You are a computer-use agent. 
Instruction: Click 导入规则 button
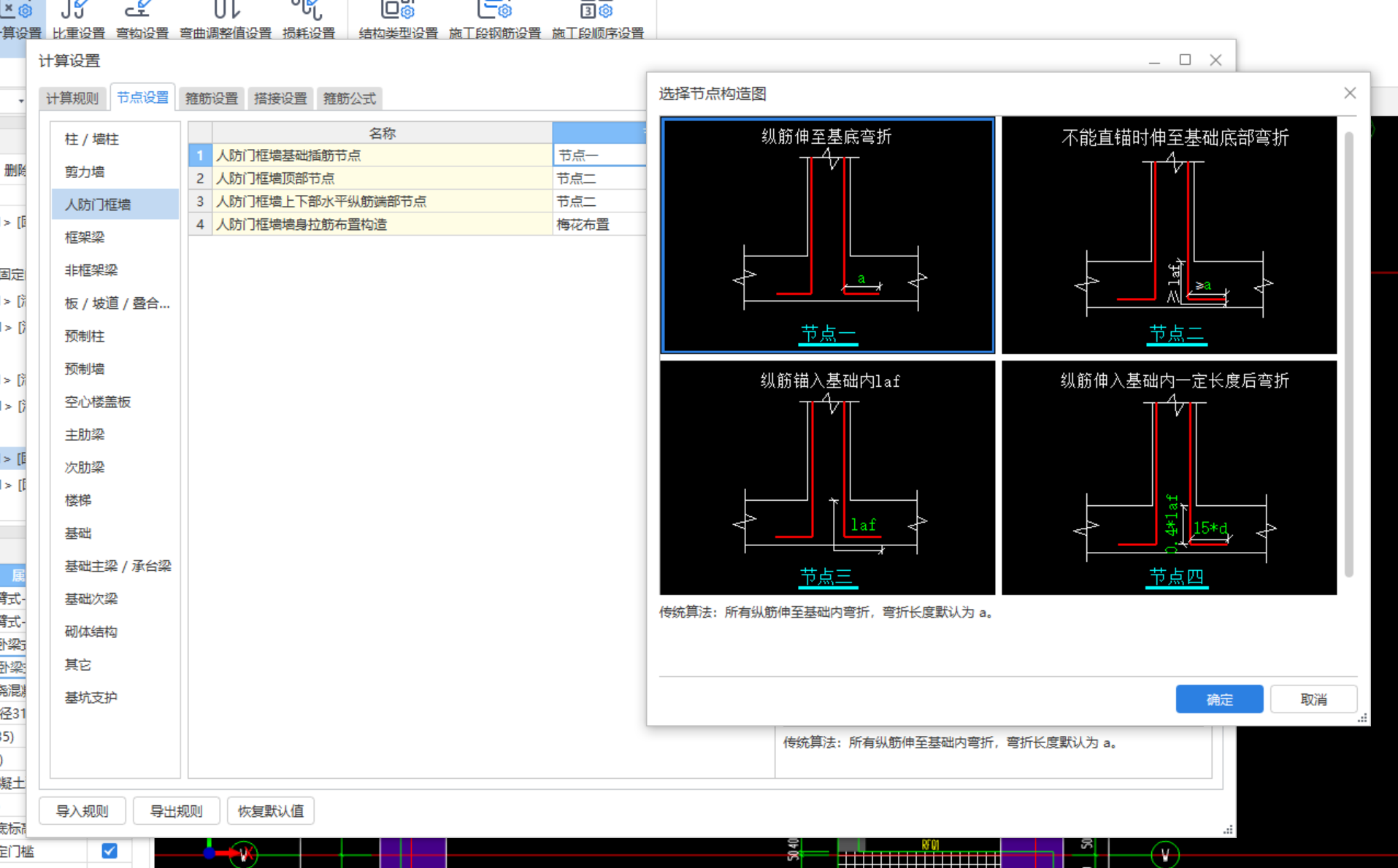point(82,810)
